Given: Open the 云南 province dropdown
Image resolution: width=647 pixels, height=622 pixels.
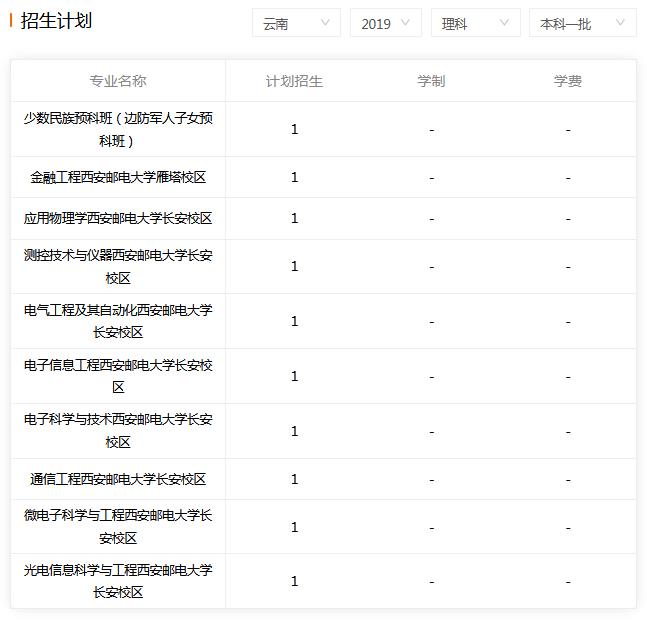Looking at the screenshot, I should [x=296, y=23].
